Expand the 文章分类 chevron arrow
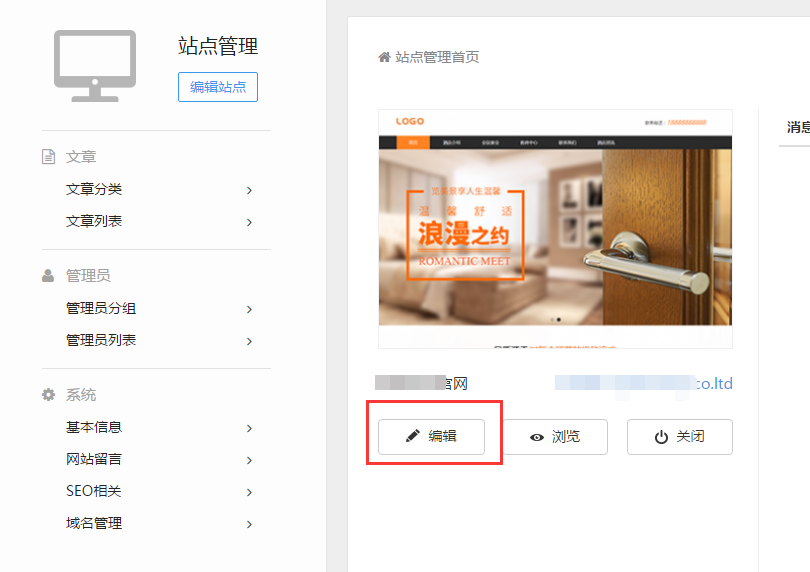The height and width of the screenshot is (572, 810). pyautogui.click(x=249, y=190)
